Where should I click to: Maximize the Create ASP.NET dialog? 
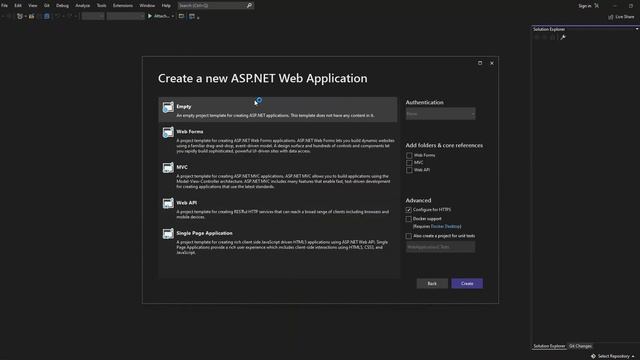[x=480, y=63]
